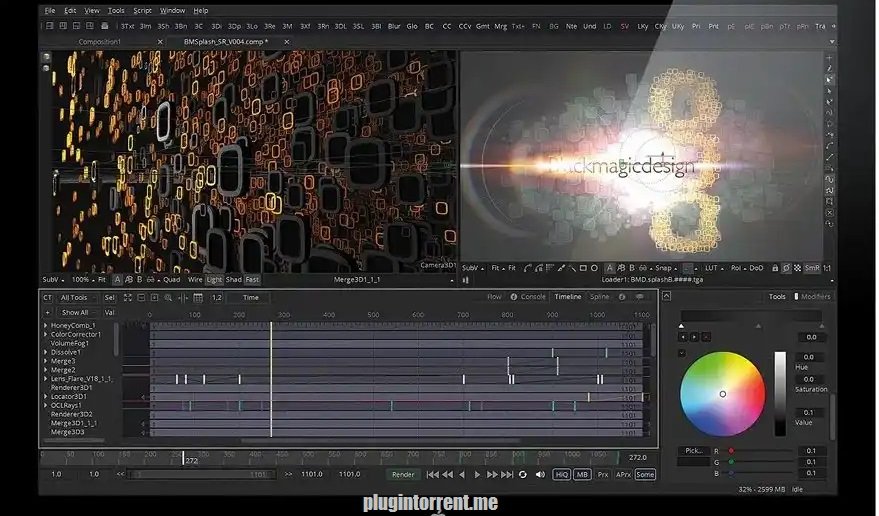Open the Script menu
This screenshot has width=879, height=516.
pos(142,10)
